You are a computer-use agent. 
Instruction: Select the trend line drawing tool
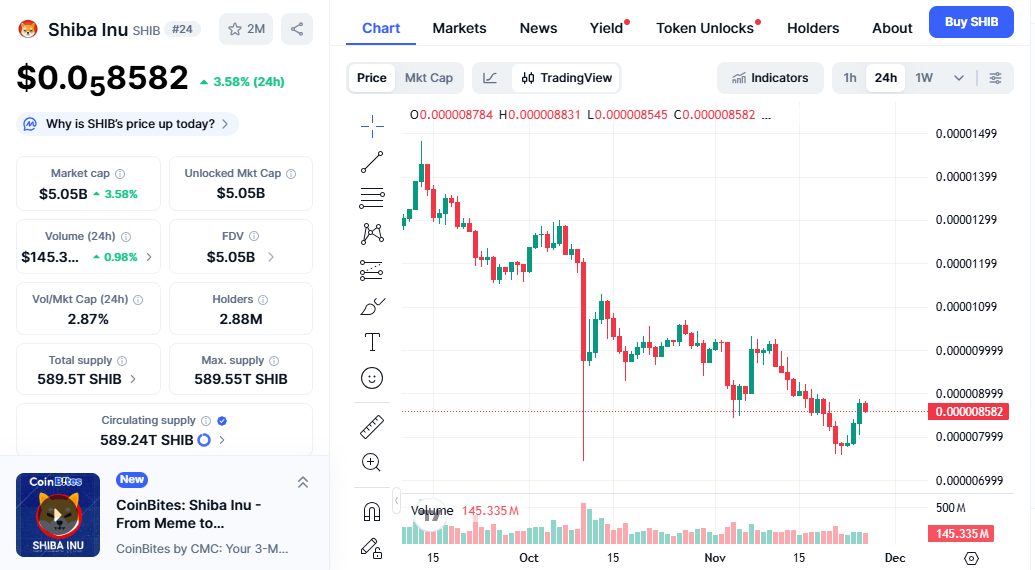(x=372, y=162)
